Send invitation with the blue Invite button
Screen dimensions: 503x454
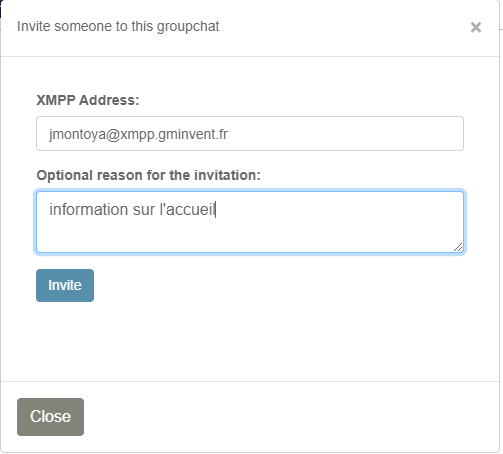pyautogui.click(x=65, y=285)
